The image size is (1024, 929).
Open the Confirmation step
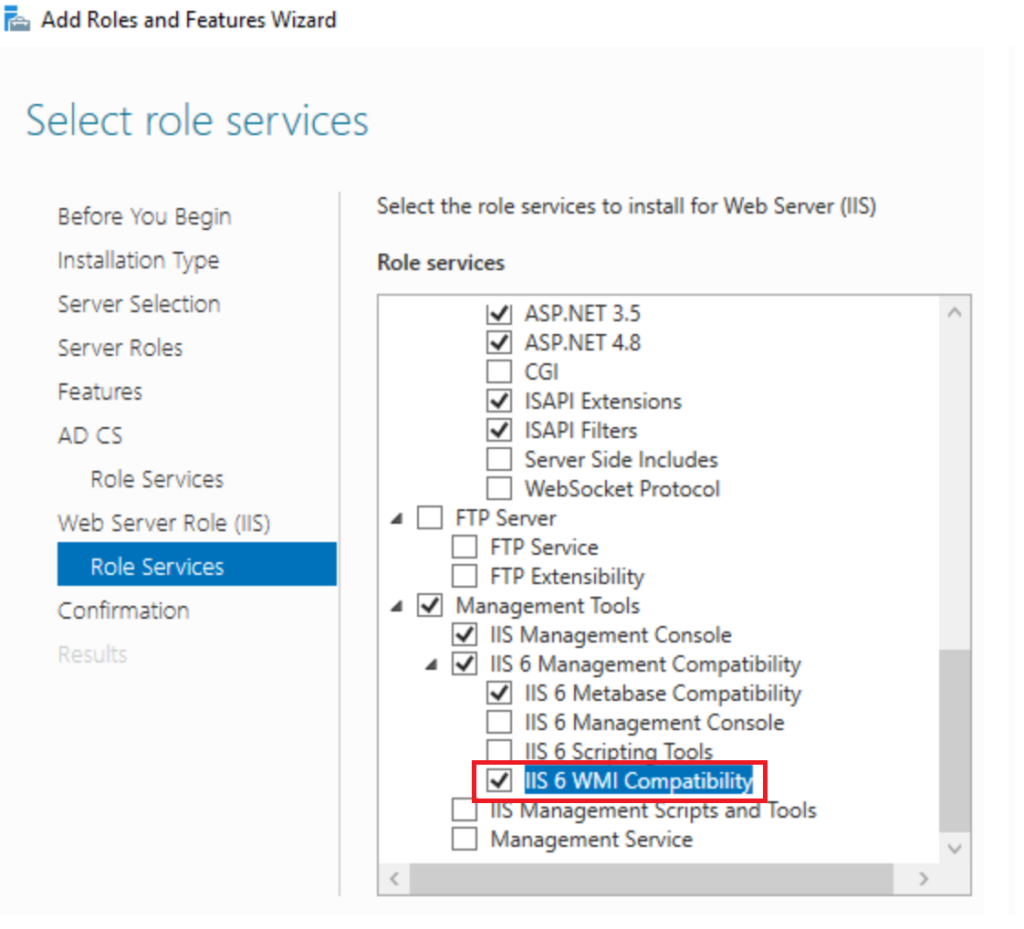(125, 612)
